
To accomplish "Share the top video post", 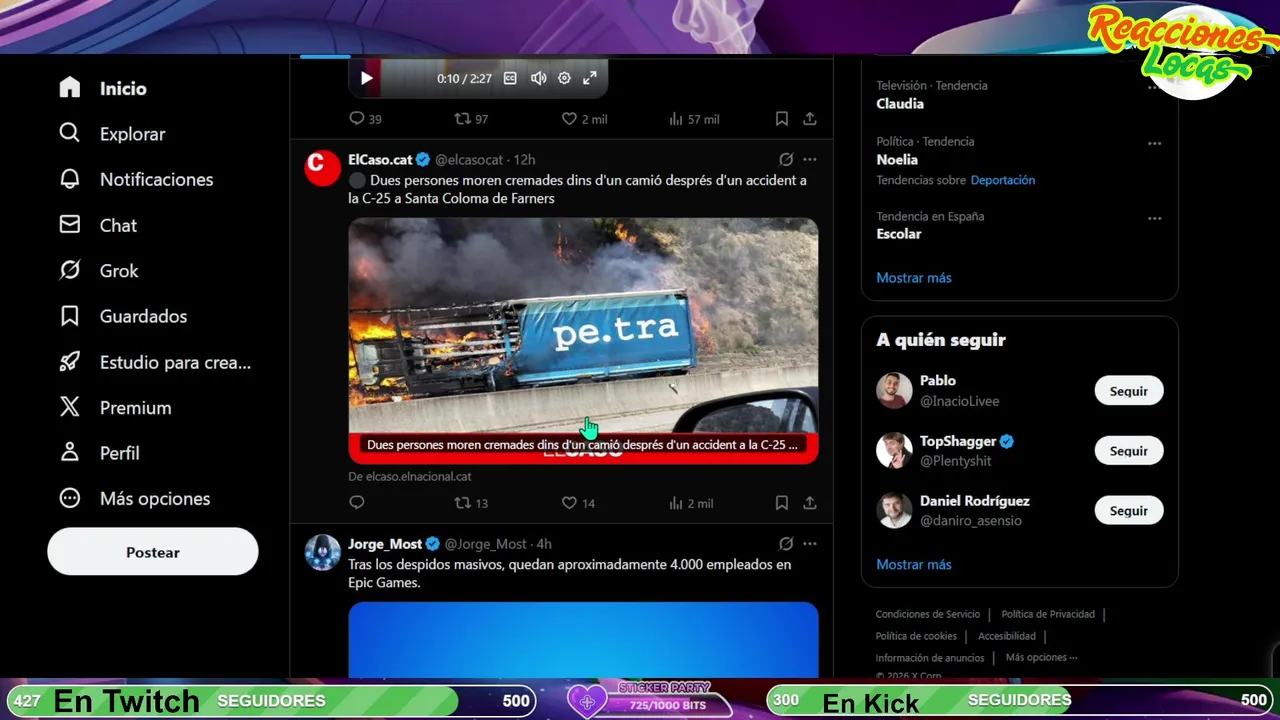I will tap(810, 119).
